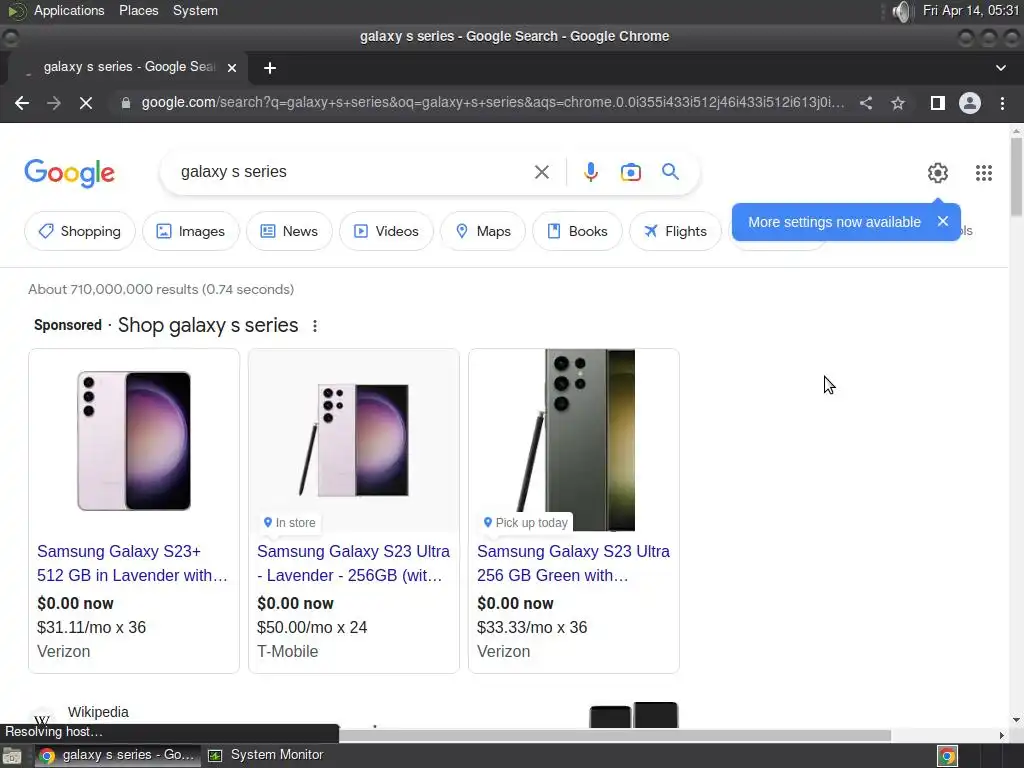Go back to the previous page
1024x768 pixels.
pyautogui.click(x=22, y=103)
